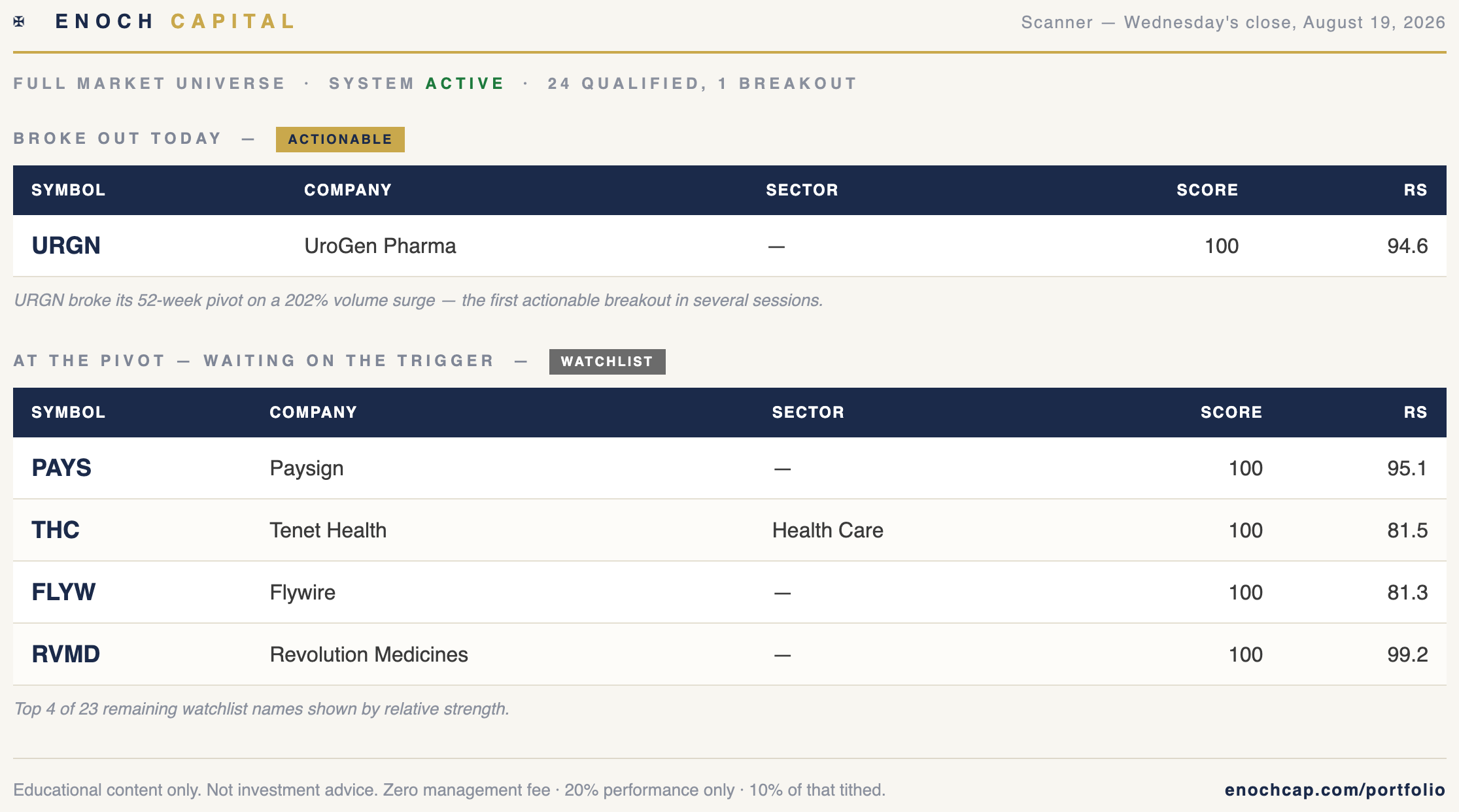1459x812 pixels.
Task: Click the FLYW sector dash cell
Action: tap(782, 593)
